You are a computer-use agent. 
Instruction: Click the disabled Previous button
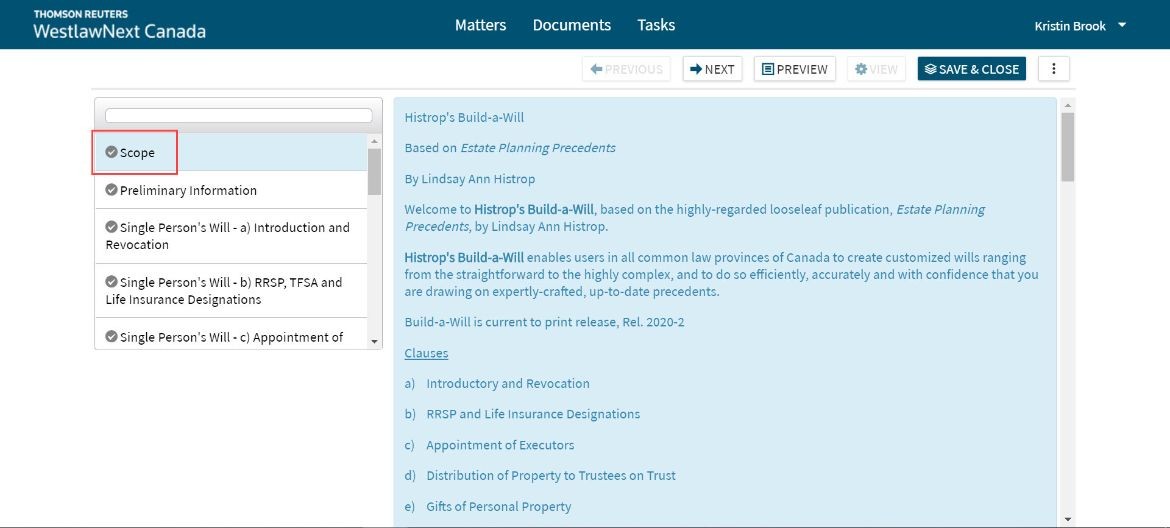[626, 69]
